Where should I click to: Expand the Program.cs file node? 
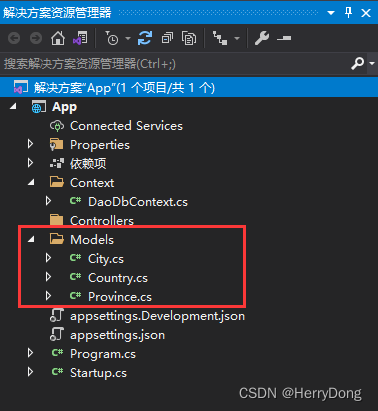(30, 353)
